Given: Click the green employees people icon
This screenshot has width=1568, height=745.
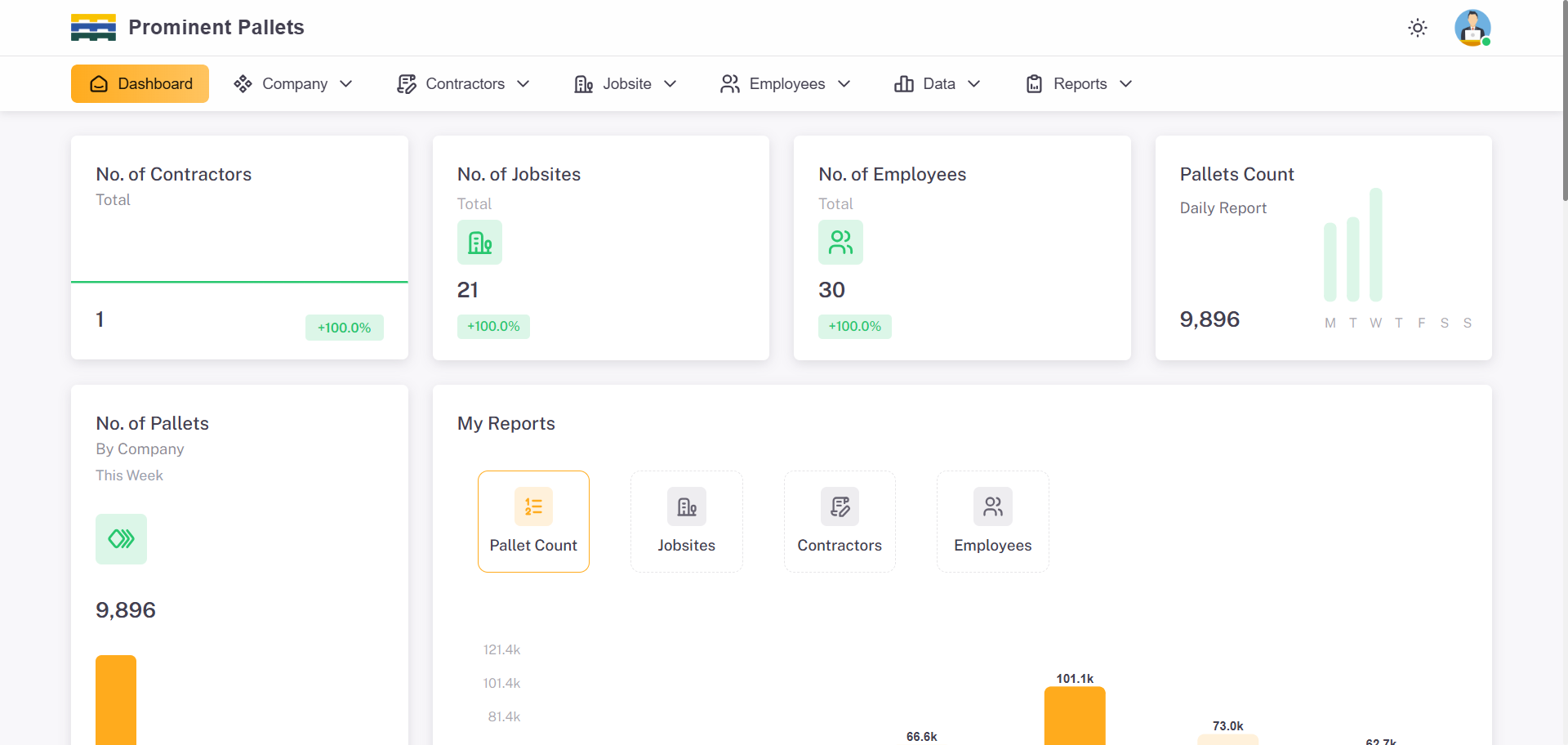Looking at the screenshot, I should [840, 243].
